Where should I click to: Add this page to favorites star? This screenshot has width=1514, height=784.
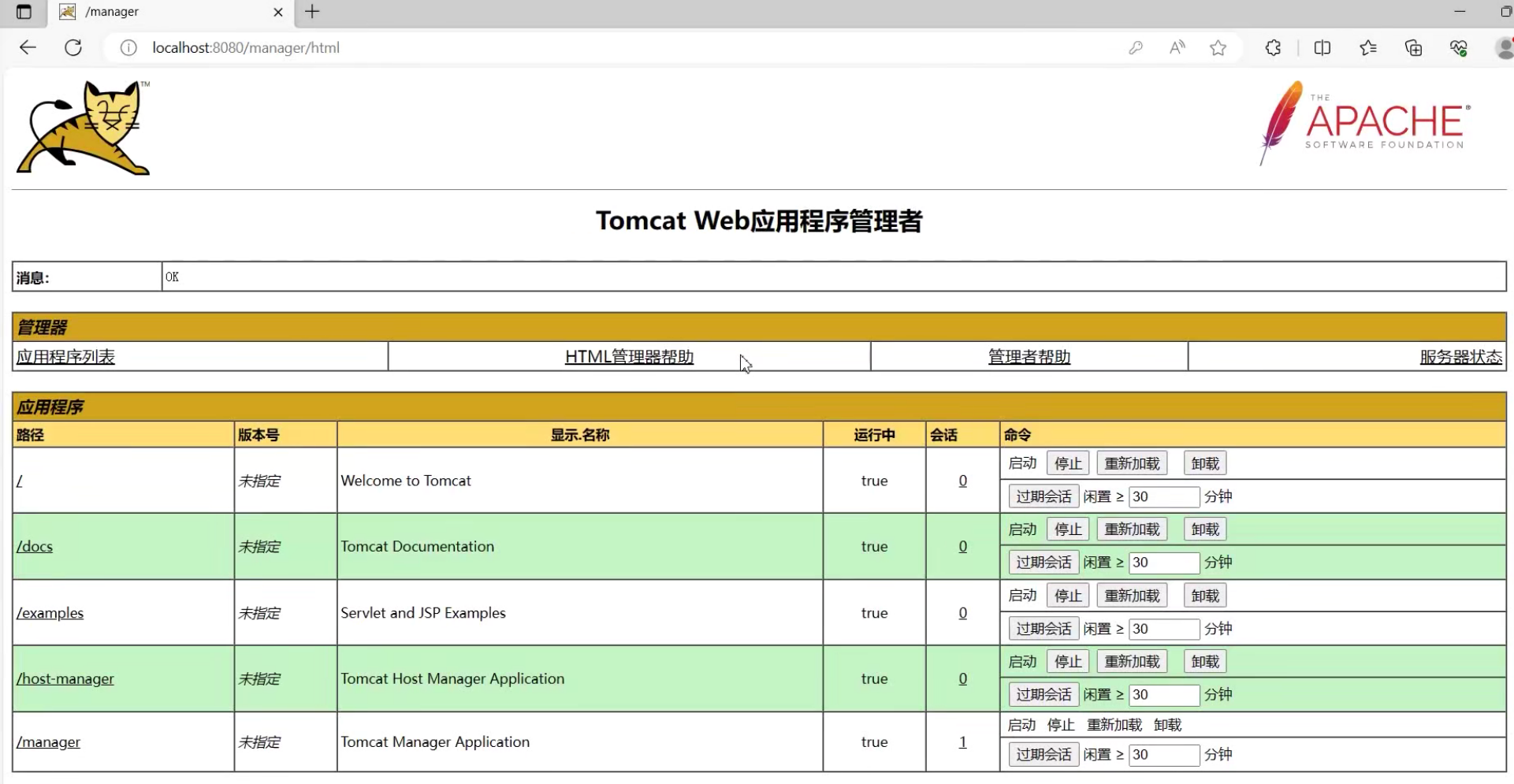pos(1218,48)
